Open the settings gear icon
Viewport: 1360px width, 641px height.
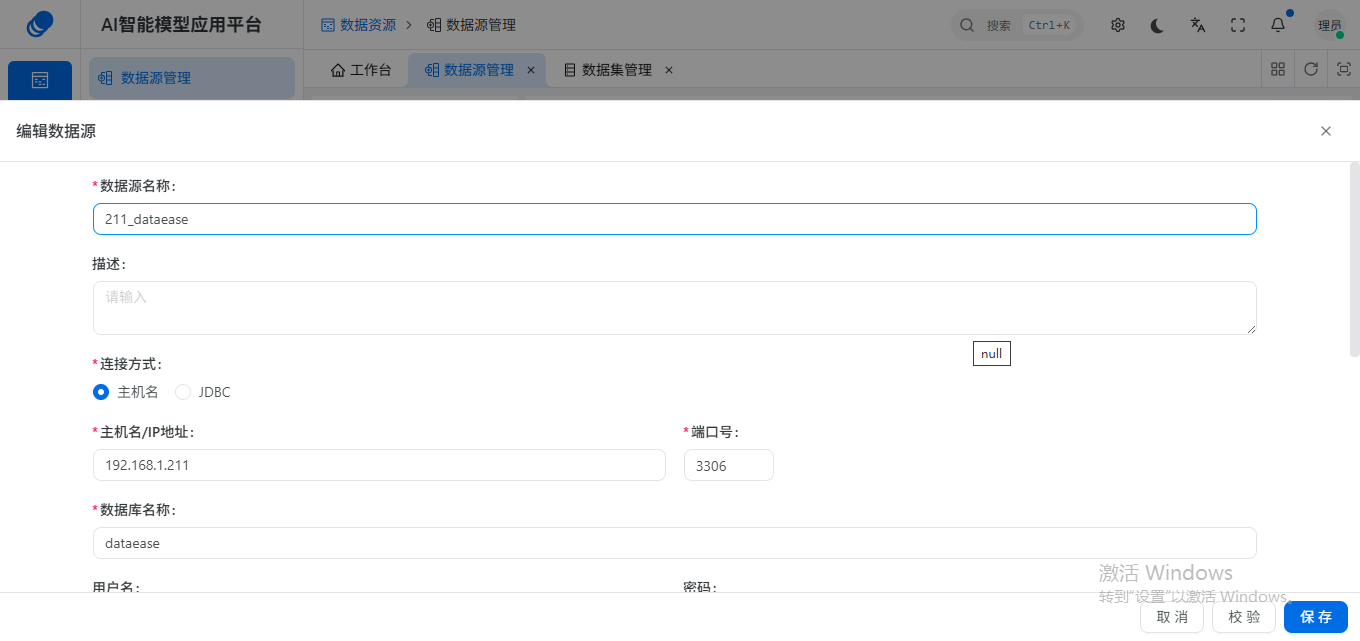1118,25
